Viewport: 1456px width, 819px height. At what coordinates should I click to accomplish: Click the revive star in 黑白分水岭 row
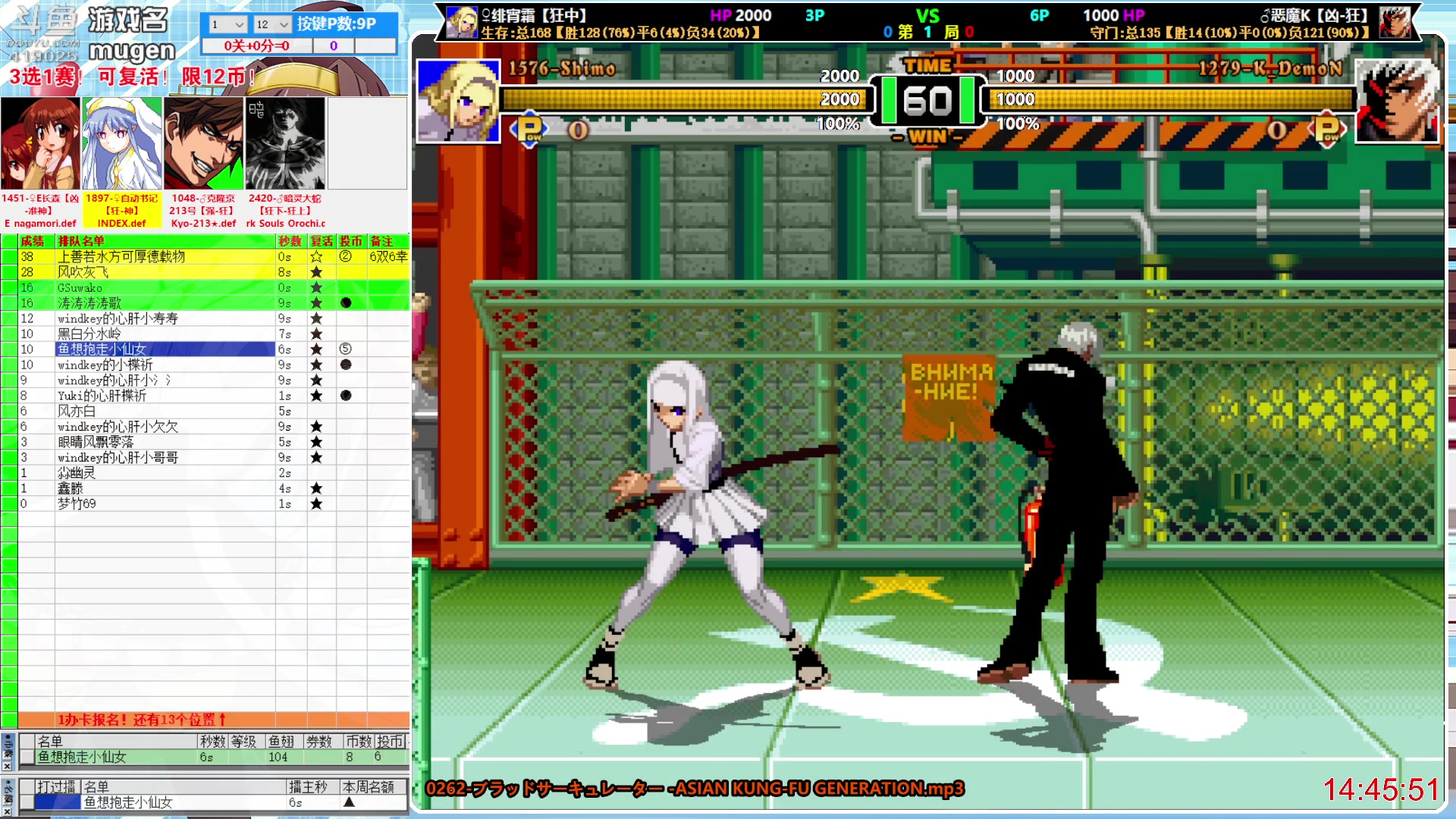[316, 334]
